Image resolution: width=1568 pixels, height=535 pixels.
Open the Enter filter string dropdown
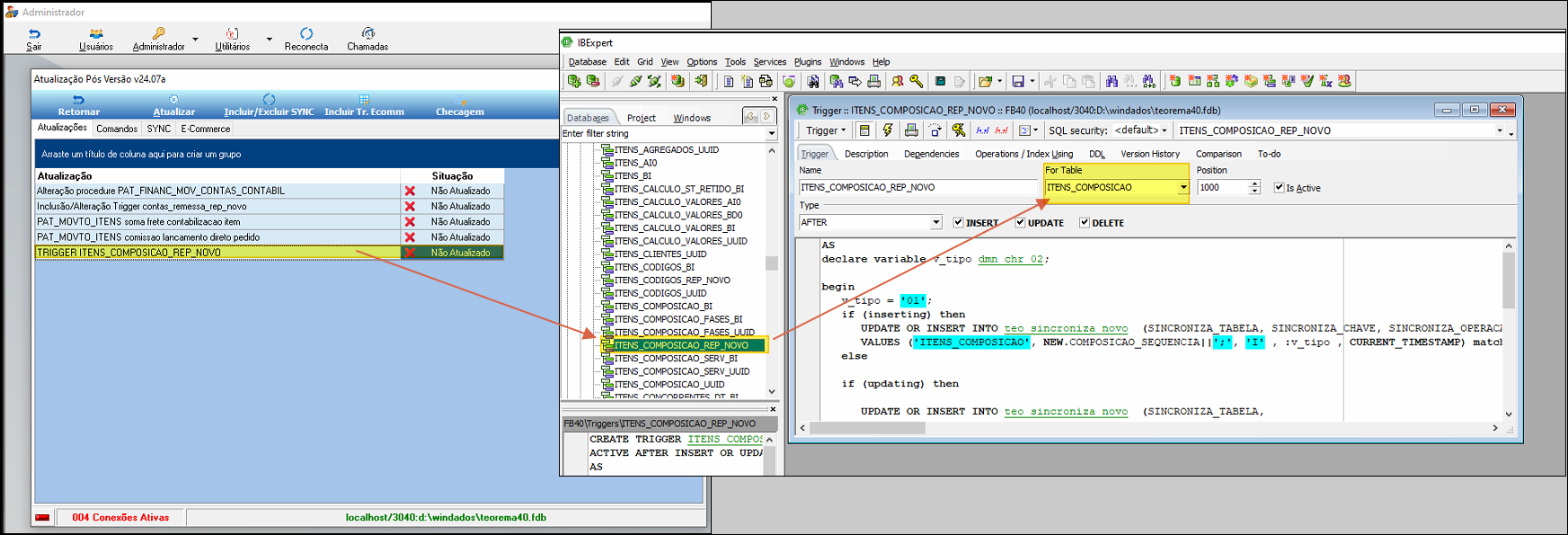(771, 134)
